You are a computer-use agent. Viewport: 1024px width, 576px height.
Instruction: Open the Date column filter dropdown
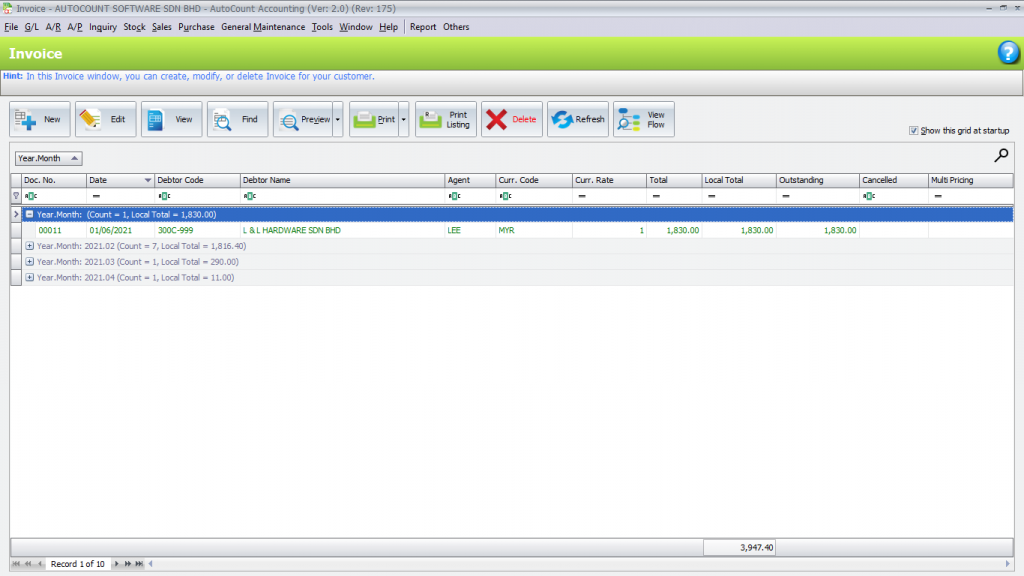tap(146, 180)
